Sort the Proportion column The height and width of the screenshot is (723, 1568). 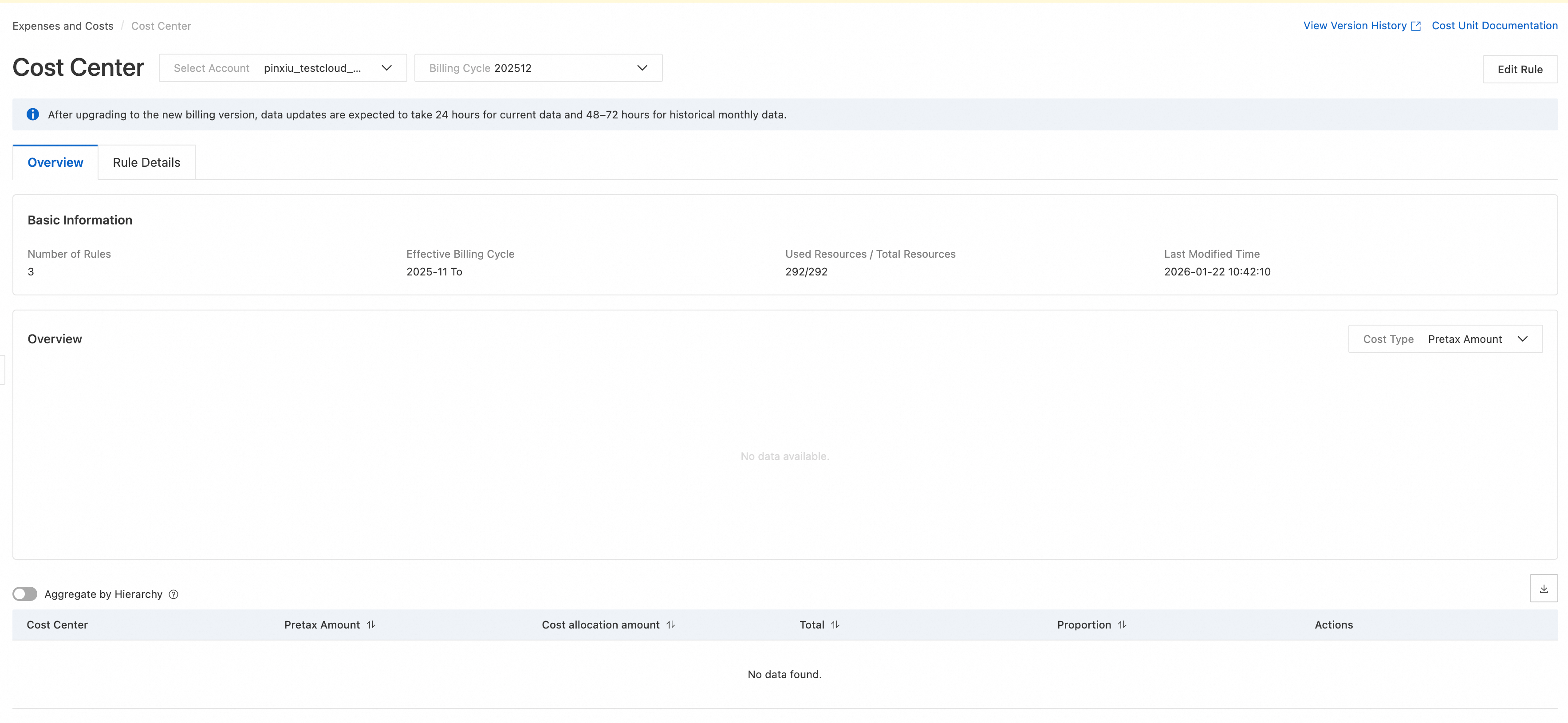(x=1122, y=625)
